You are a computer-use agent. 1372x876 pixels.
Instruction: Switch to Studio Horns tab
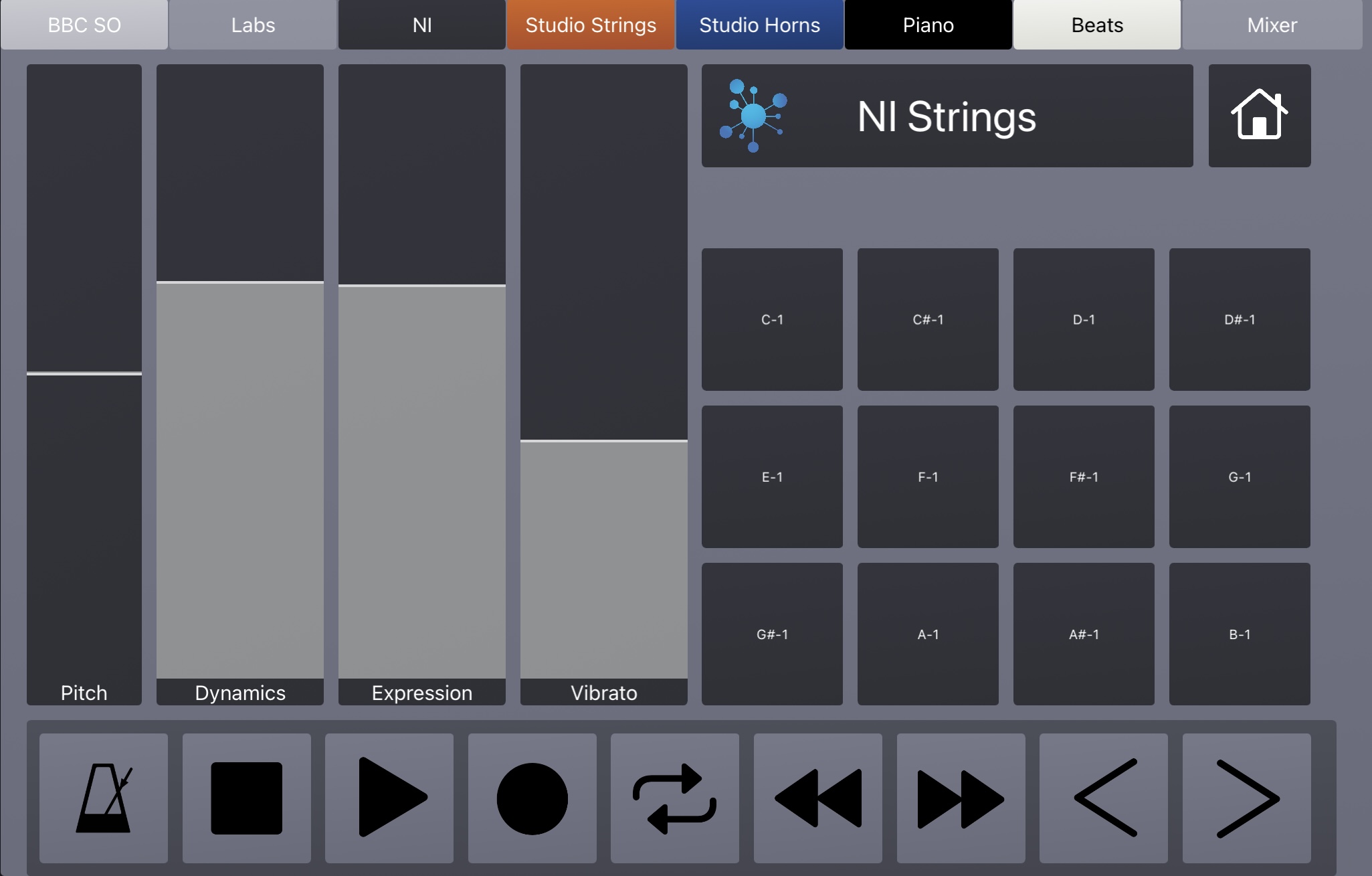(x=760, y=25)
